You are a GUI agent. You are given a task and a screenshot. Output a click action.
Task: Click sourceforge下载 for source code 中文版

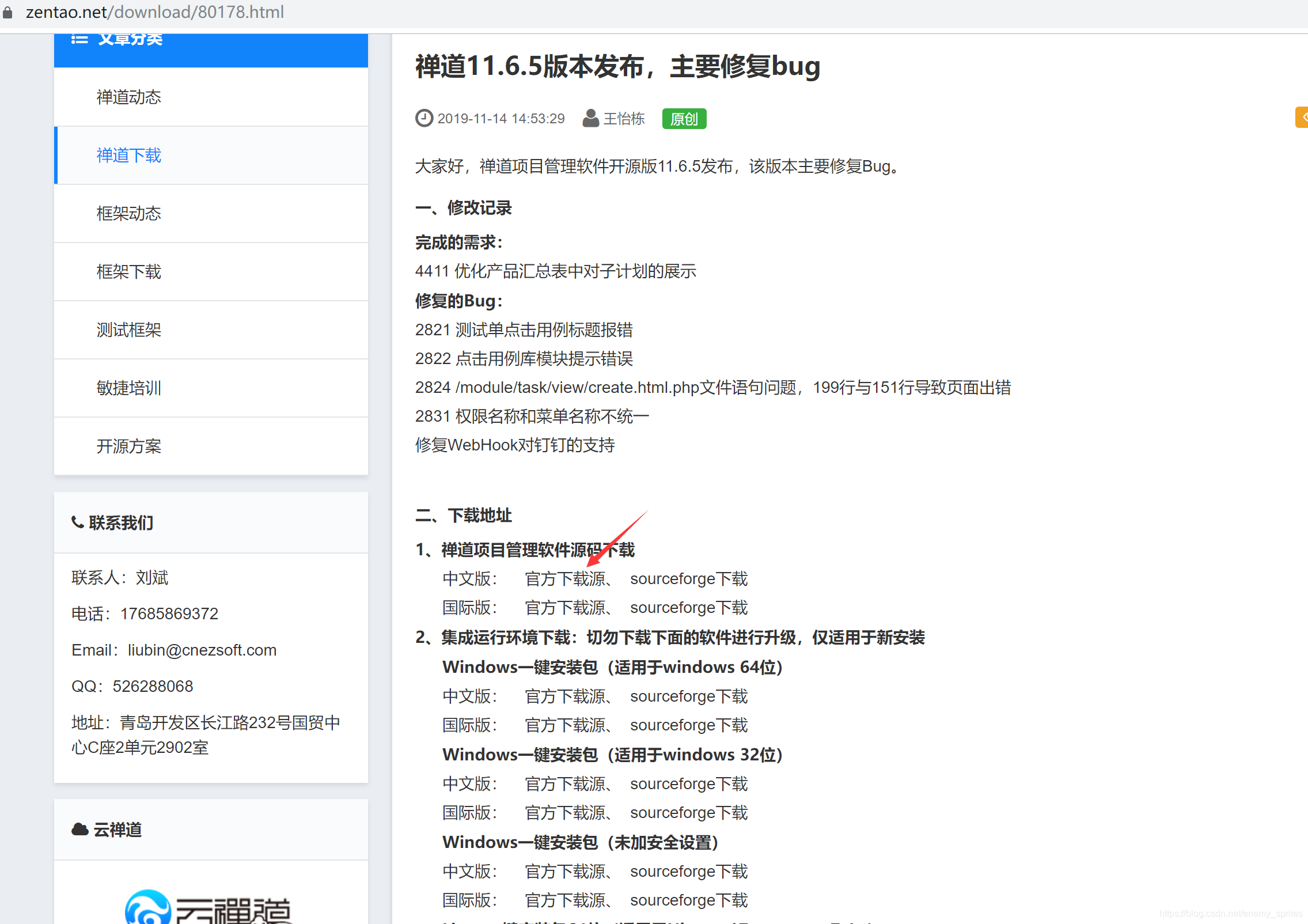pyautogui.click(x=689, y=579)
